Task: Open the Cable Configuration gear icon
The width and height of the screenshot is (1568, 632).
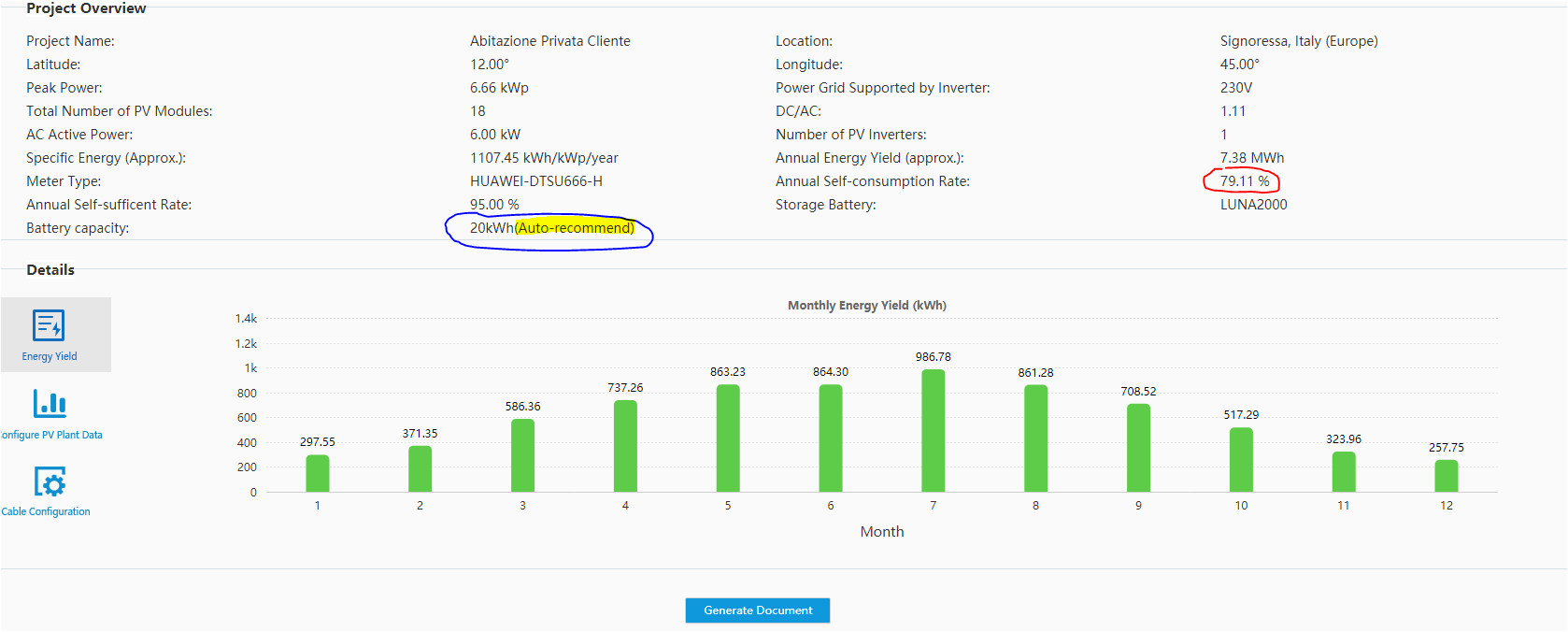Action: (x=50, y=482)
